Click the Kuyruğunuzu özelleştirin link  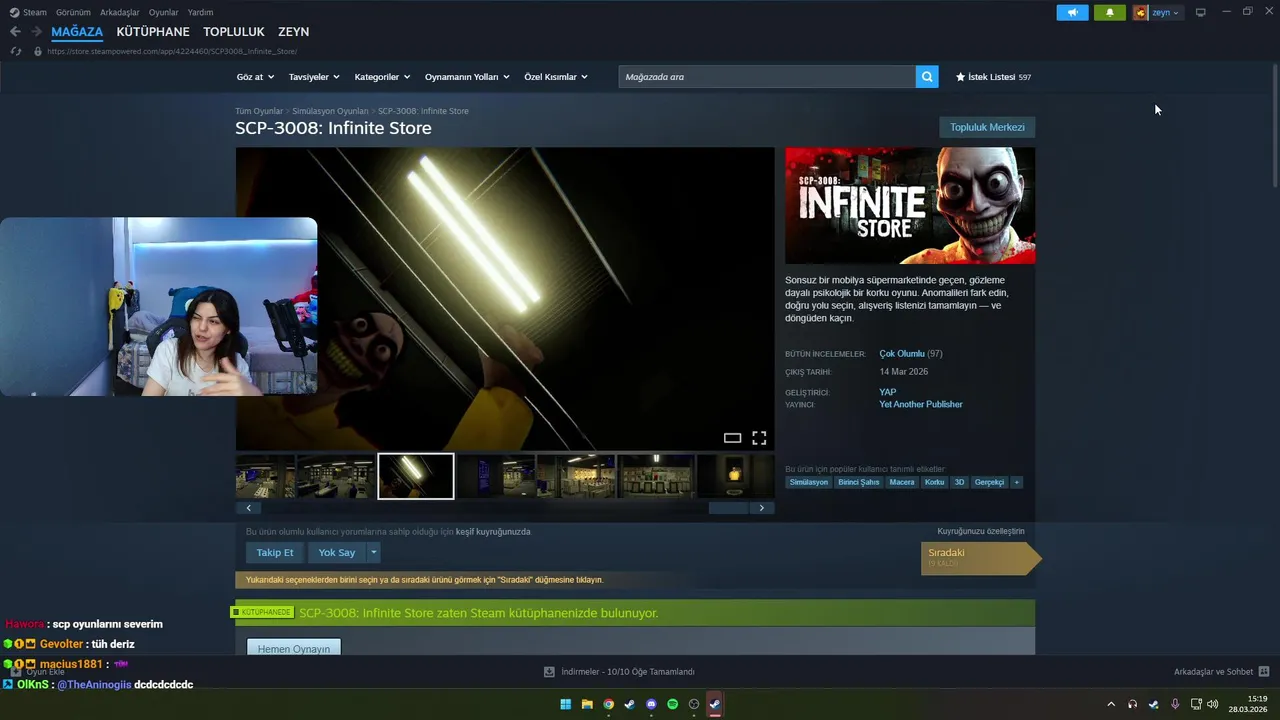click(981, 531)
